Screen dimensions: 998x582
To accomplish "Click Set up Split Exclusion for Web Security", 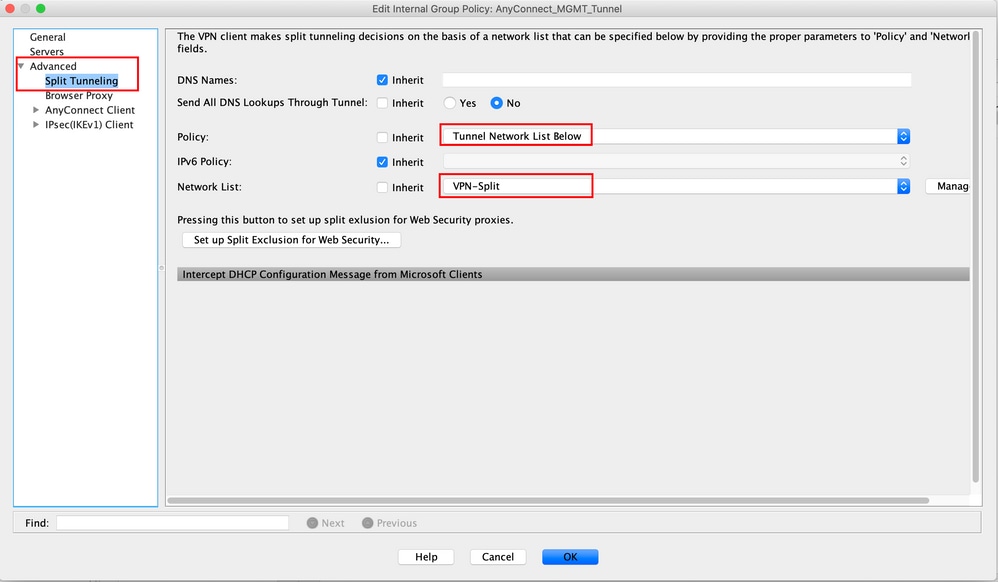I will pos(292,240).
